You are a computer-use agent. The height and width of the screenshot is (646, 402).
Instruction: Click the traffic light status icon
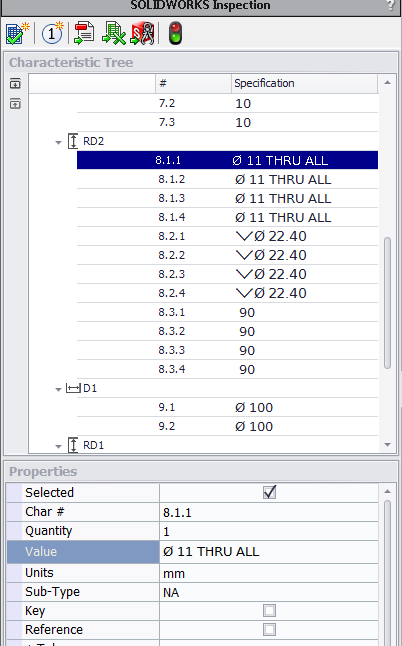tap(175, 33)
